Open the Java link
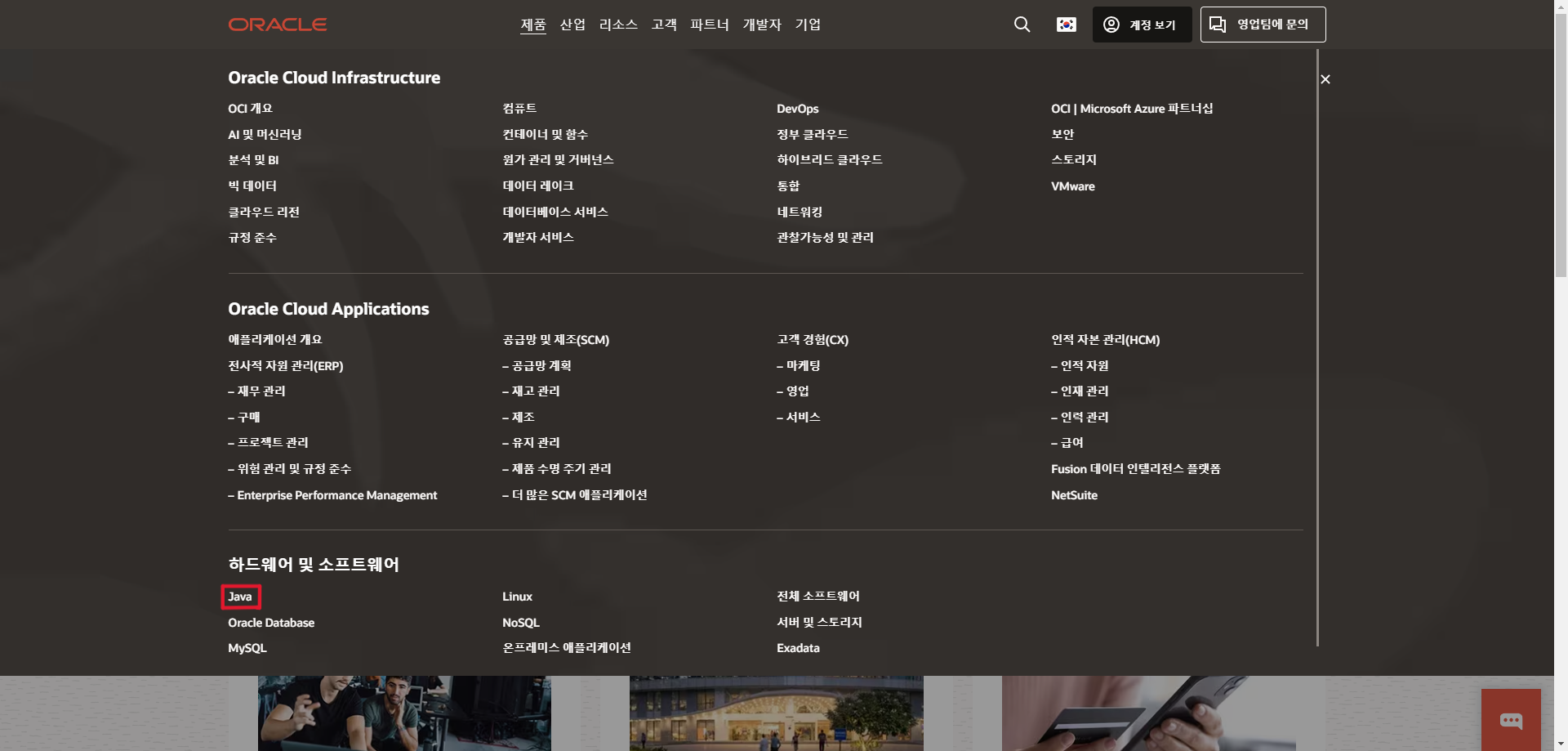1568x751 pixels. [x=240, y=597]
